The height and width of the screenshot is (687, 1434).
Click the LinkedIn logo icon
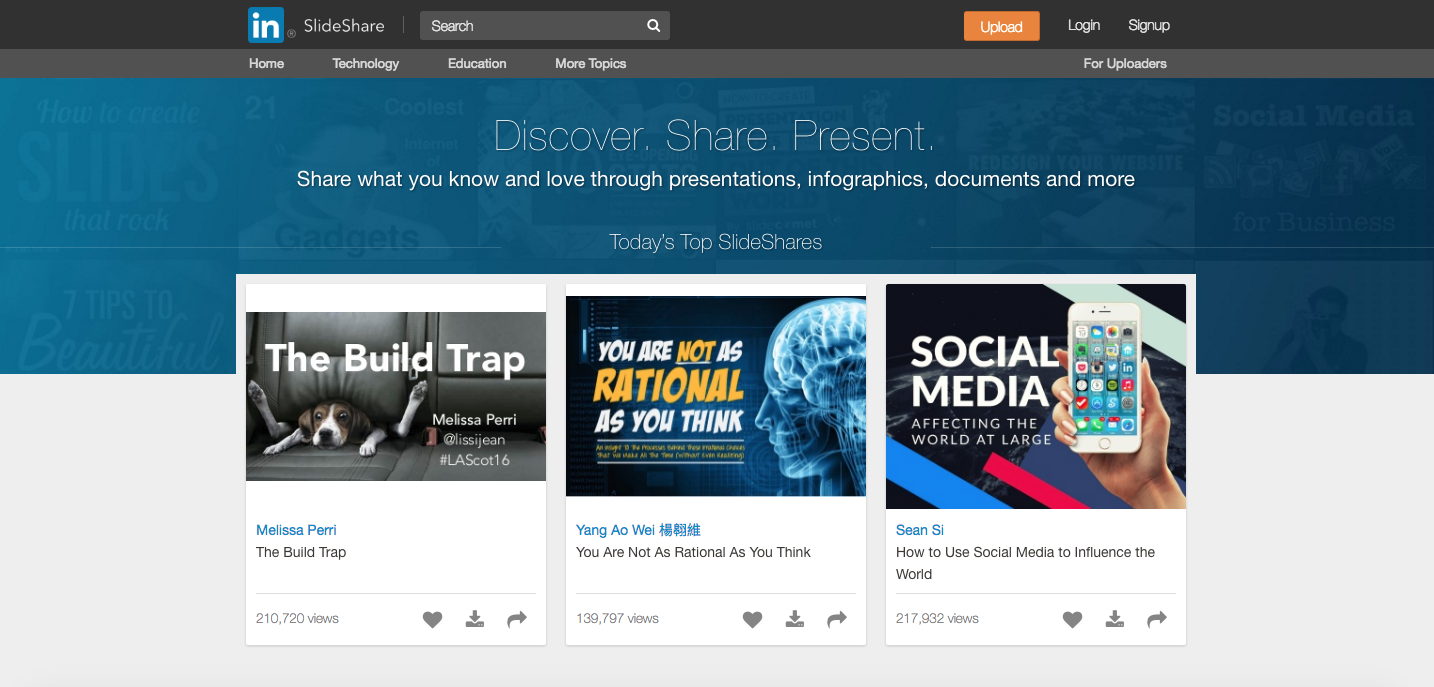[266, 26]
